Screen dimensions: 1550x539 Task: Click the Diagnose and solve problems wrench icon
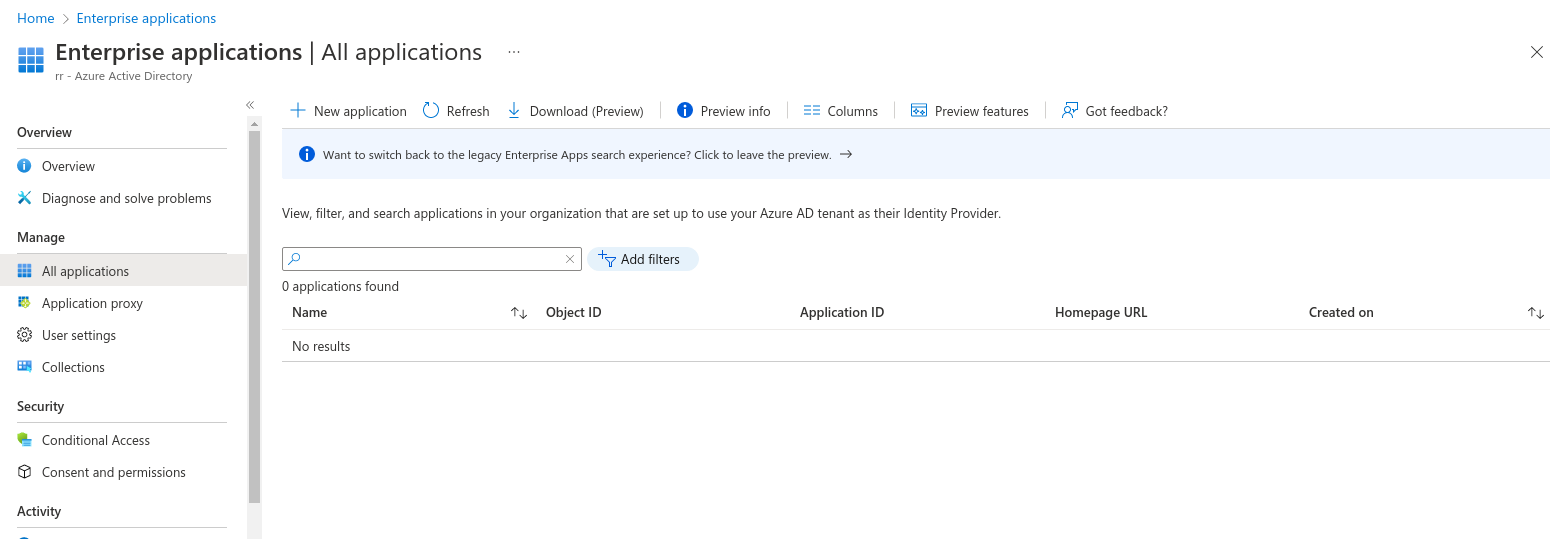coord(25,198)
